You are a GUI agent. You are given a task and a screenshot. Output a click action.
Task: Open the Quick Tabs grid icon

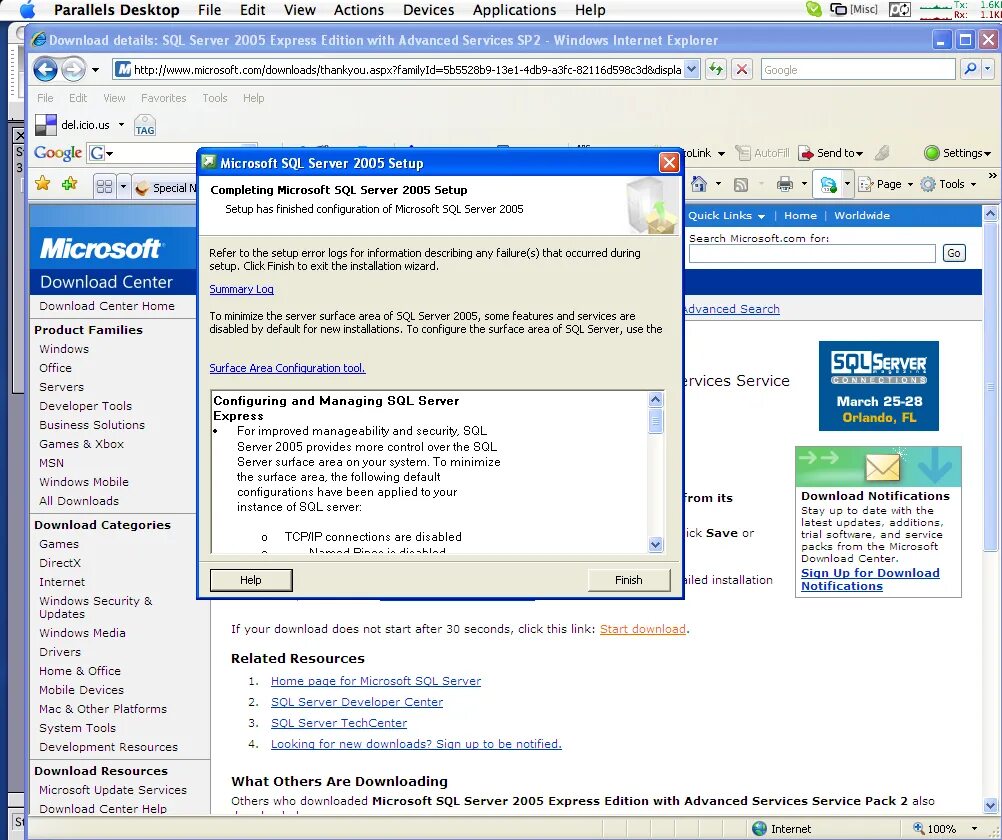coord(104,187)
